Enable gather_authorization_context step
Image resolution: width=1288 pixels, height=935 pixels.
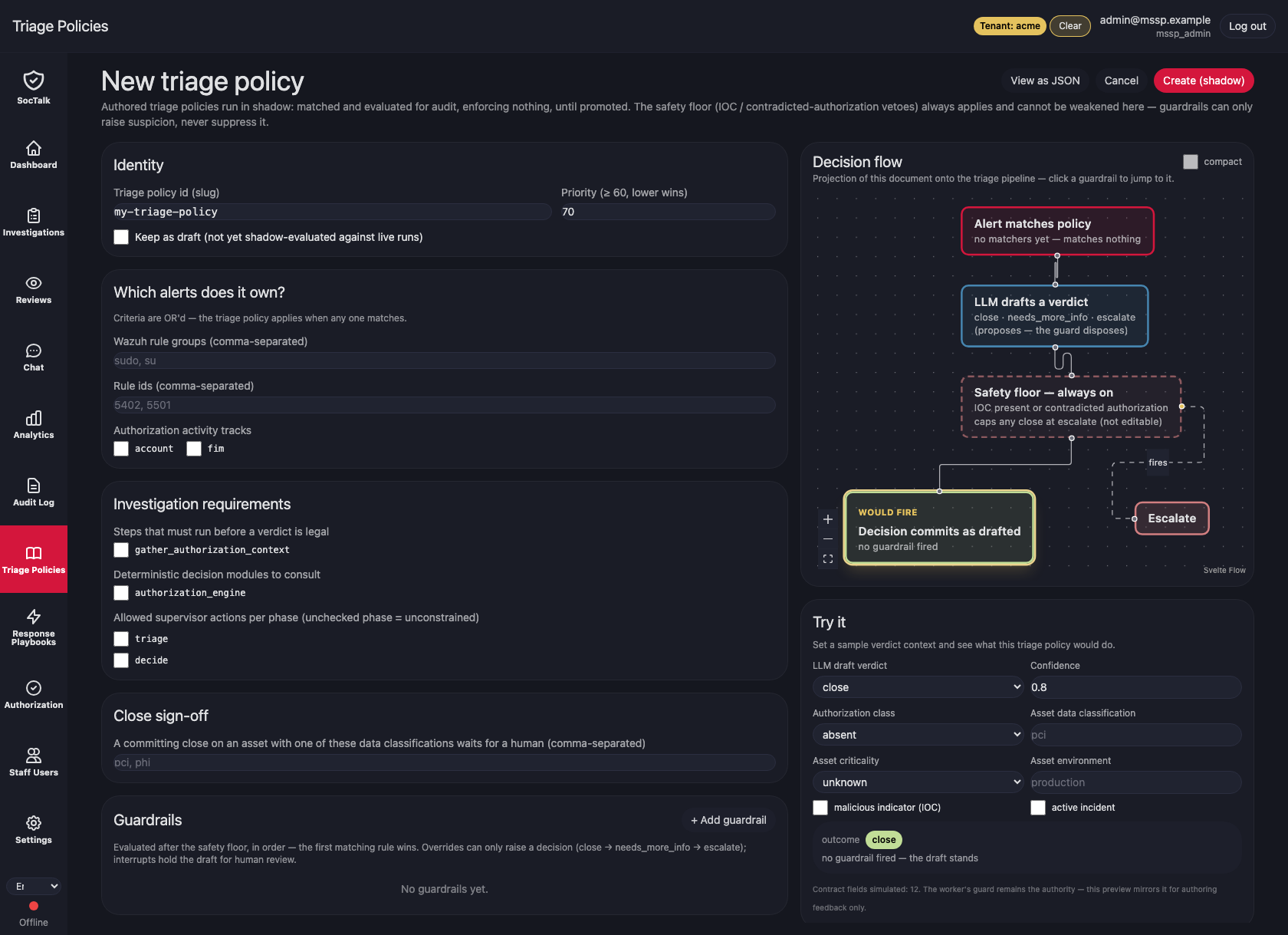(121, 550)
